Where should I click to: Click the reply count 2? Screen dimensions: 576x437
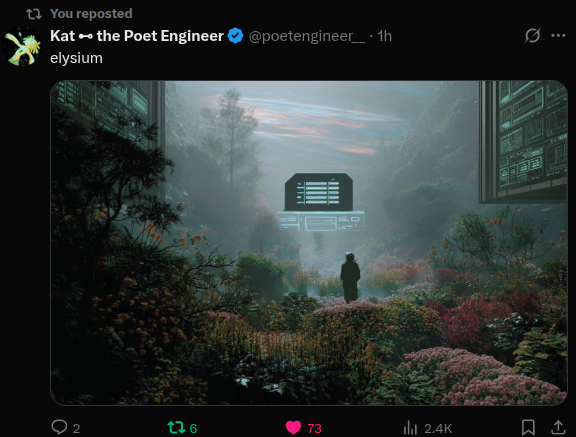click(x=76, y=428)
